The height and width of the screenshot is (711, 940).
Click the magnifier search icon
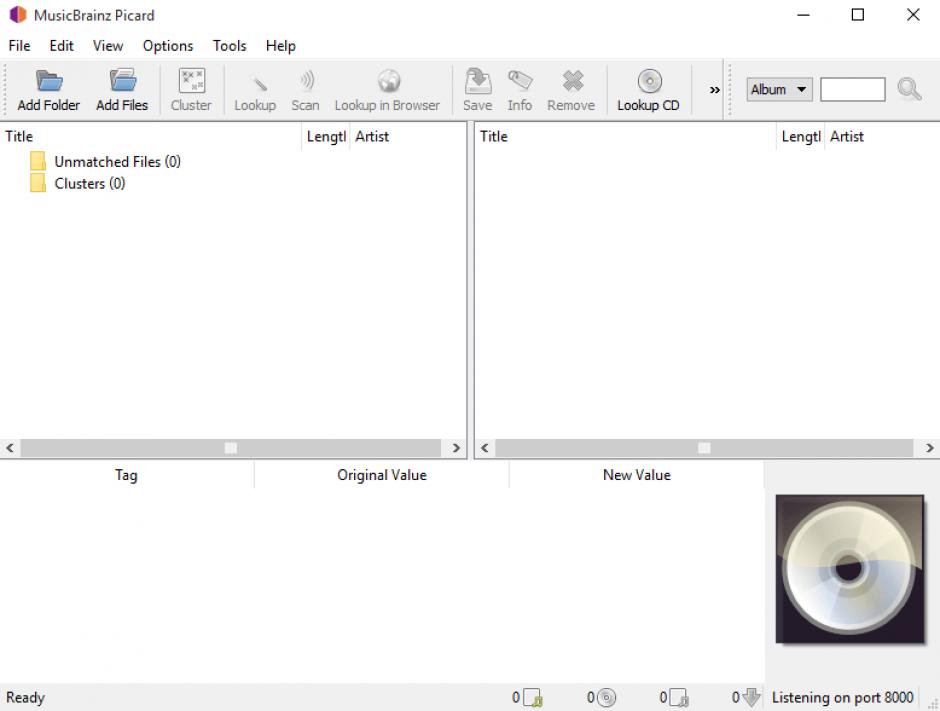[x=909, y=89]
